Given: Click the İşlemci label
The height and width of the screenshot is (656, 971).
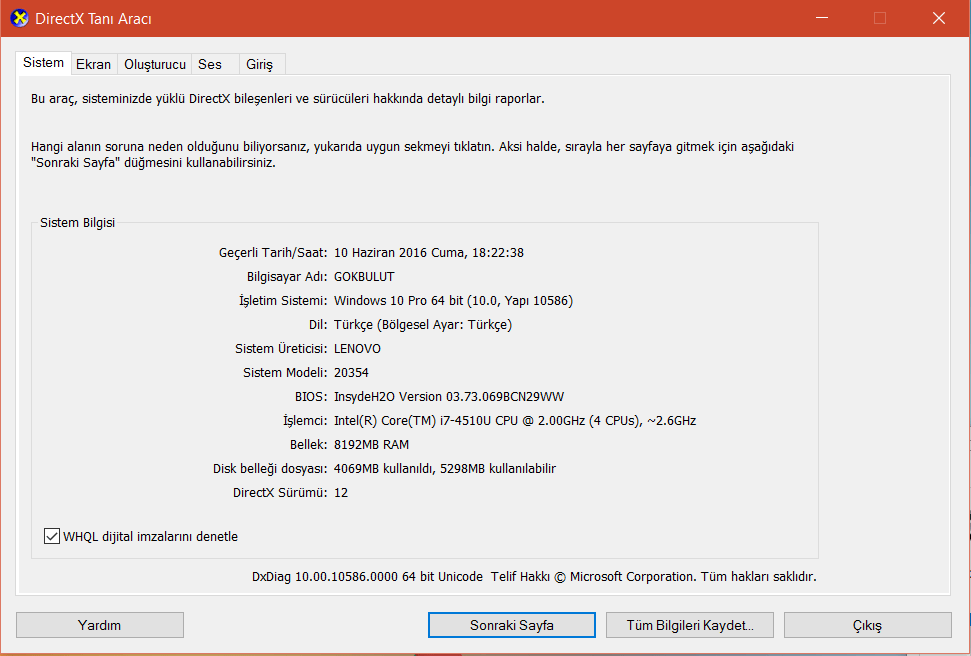Looking at the screenshot, I should (x=305, y=421).
